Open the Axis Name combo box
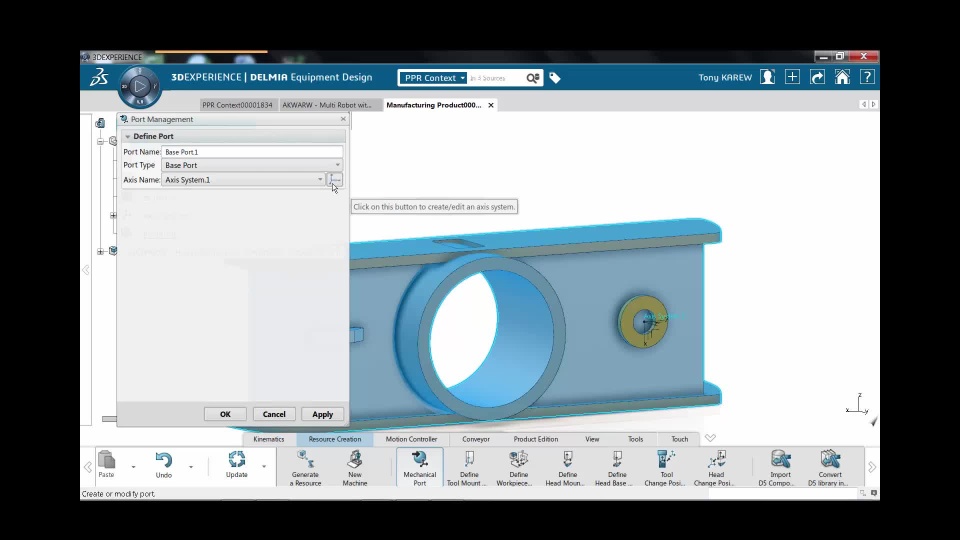The image size is (960, 540). coord(243,179)
